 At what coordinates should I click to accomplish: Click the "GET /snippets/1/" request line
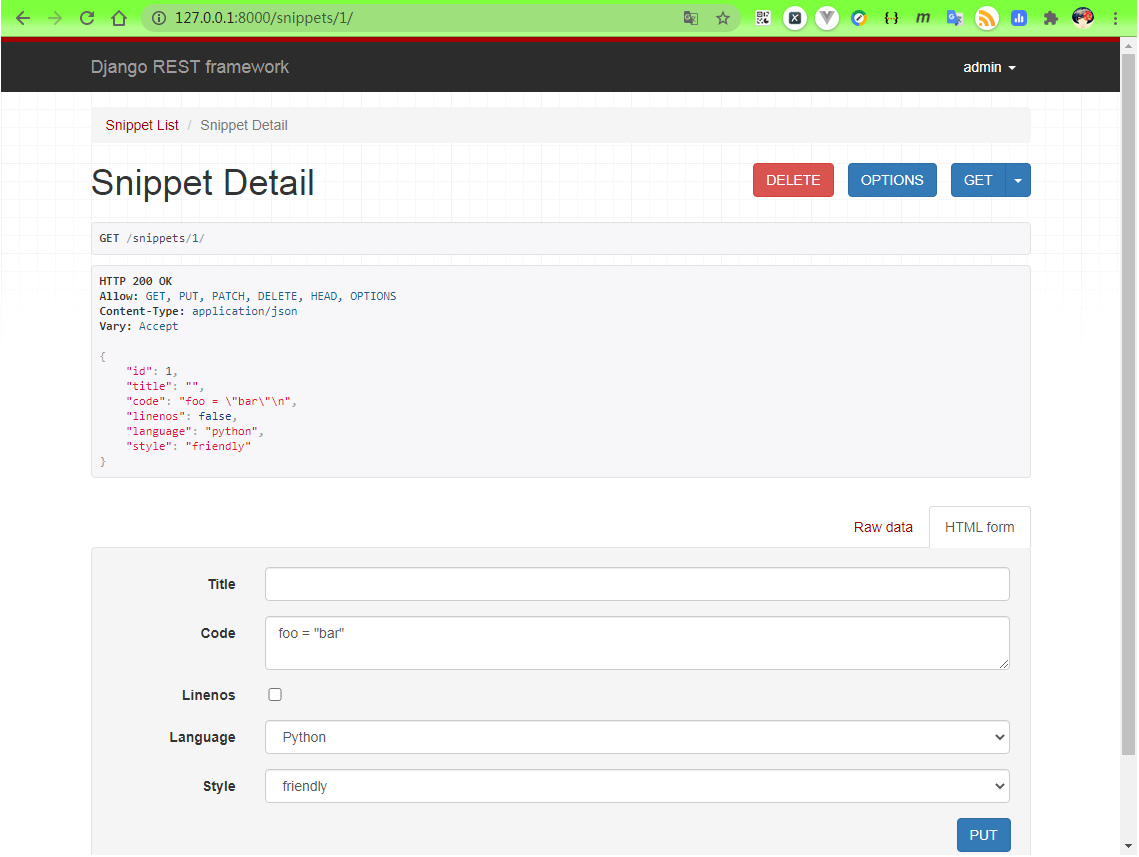point(152,238)
